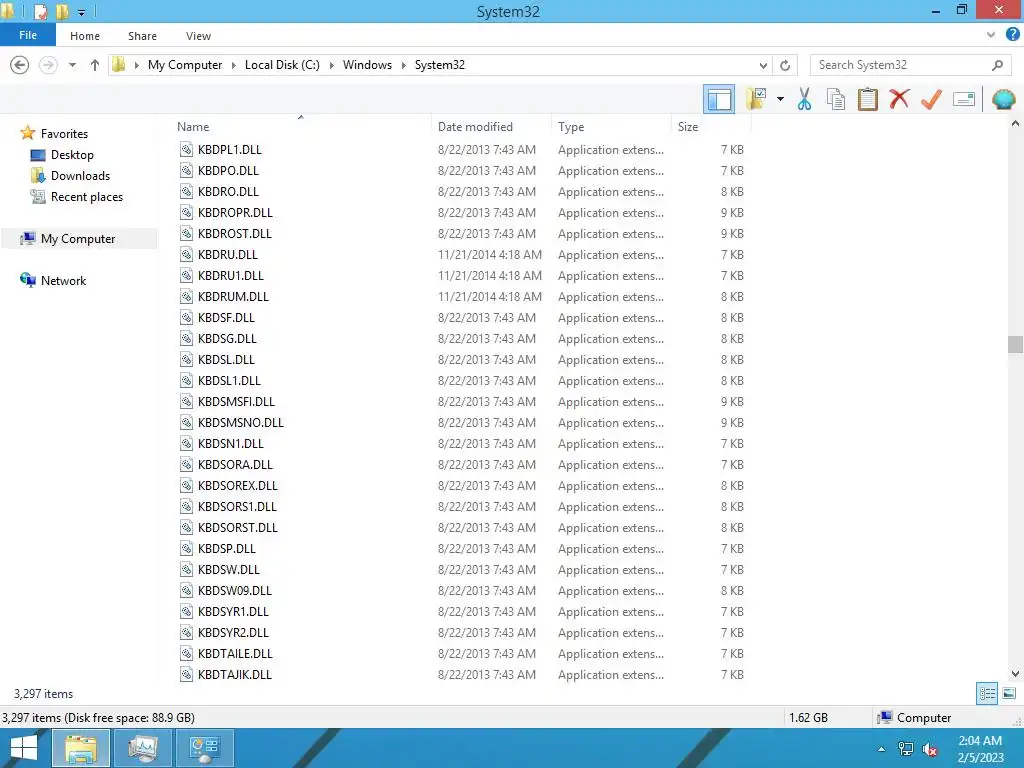Click the Paste clipboard icon
The image size is (1024, 768).
[867, 99]
